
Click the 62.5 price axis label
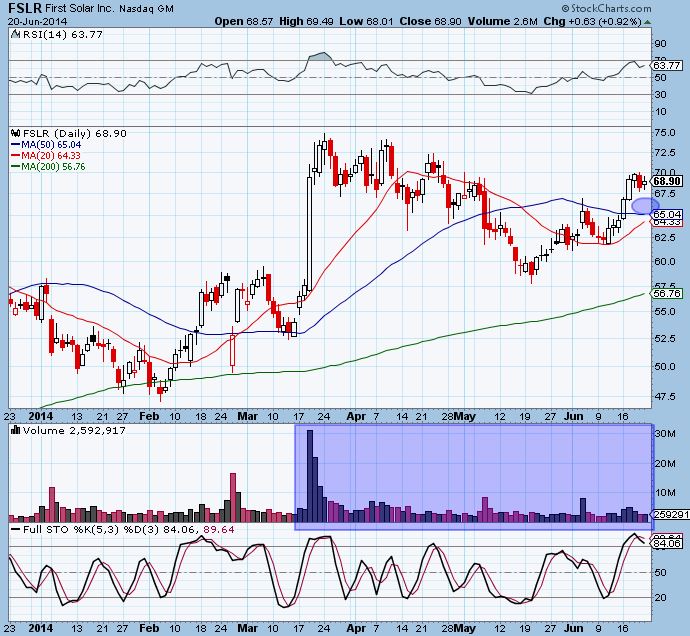point(665,237)
